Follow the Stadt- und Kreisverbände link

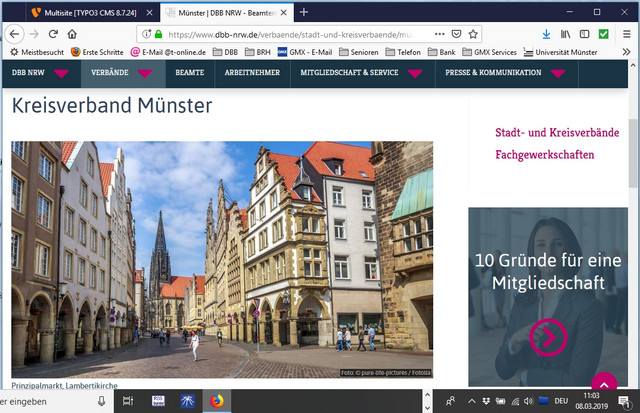tap(557, 133)
